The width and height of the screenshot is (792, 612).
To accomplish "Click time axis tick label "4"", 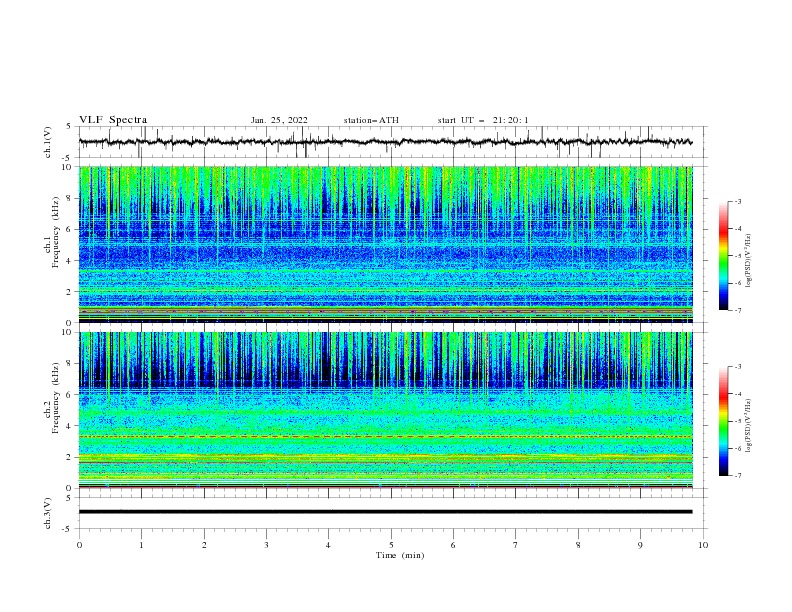I will (328, 545).
